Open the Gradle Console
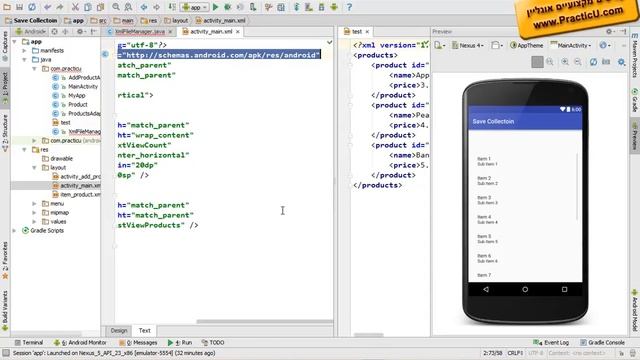 point(602,342)
